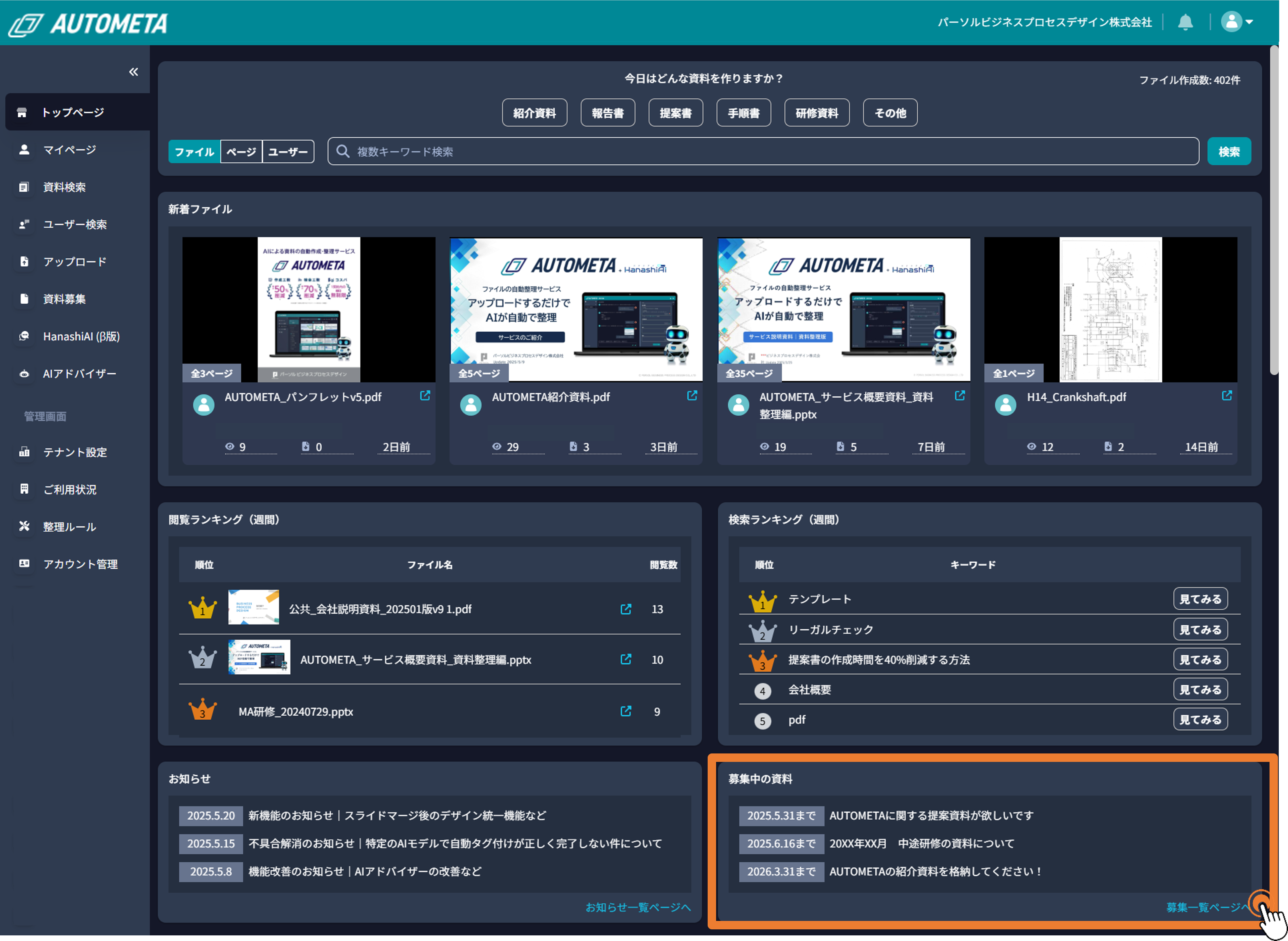Open H14_Crankshaft.pdf thumbnail
Viewport: 1288px width, 941px height.
[x=1110, y=310]
